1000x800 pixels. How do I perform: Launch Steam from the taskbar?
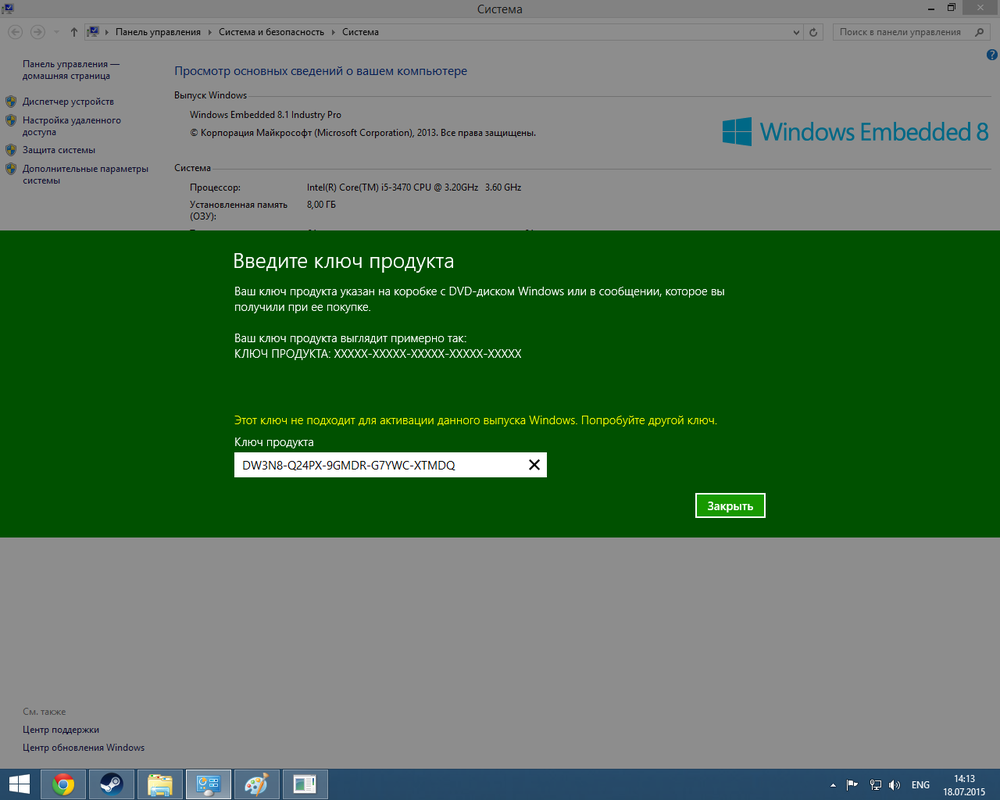pos(110,784)
